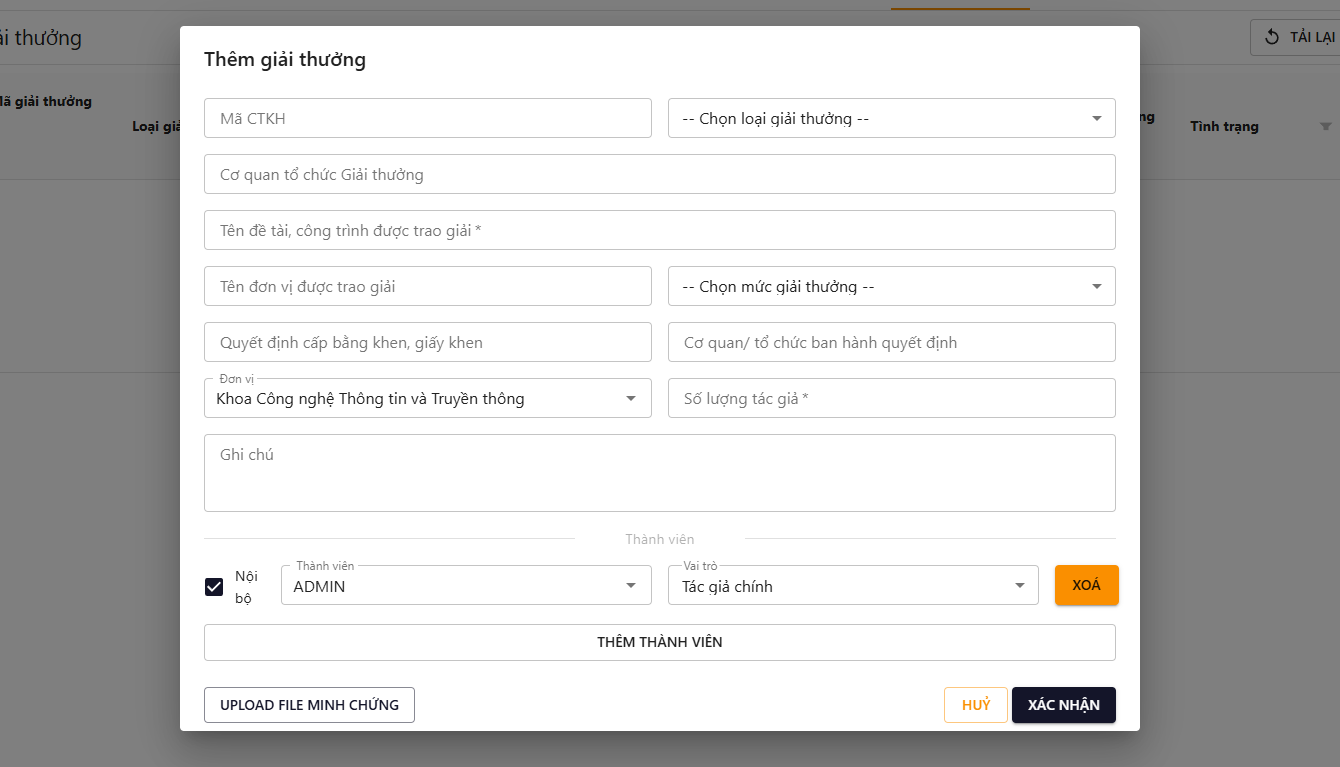The height and width of the screenshot is (767, 1340).
Task: Confirm with the XÁC NHẬN button
Action: tap(1063, 705)
